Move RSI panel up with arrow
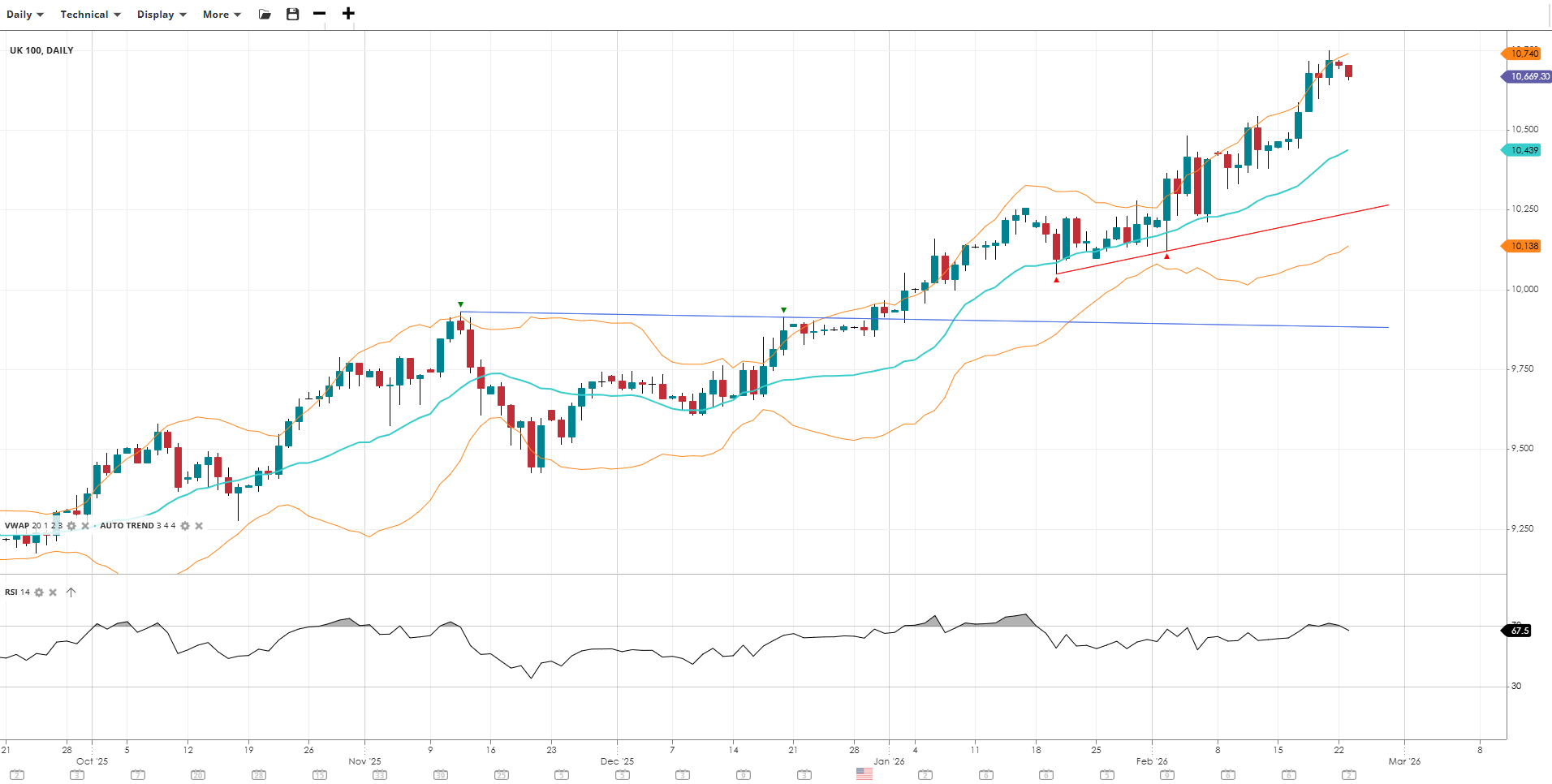 coord(71,592)
